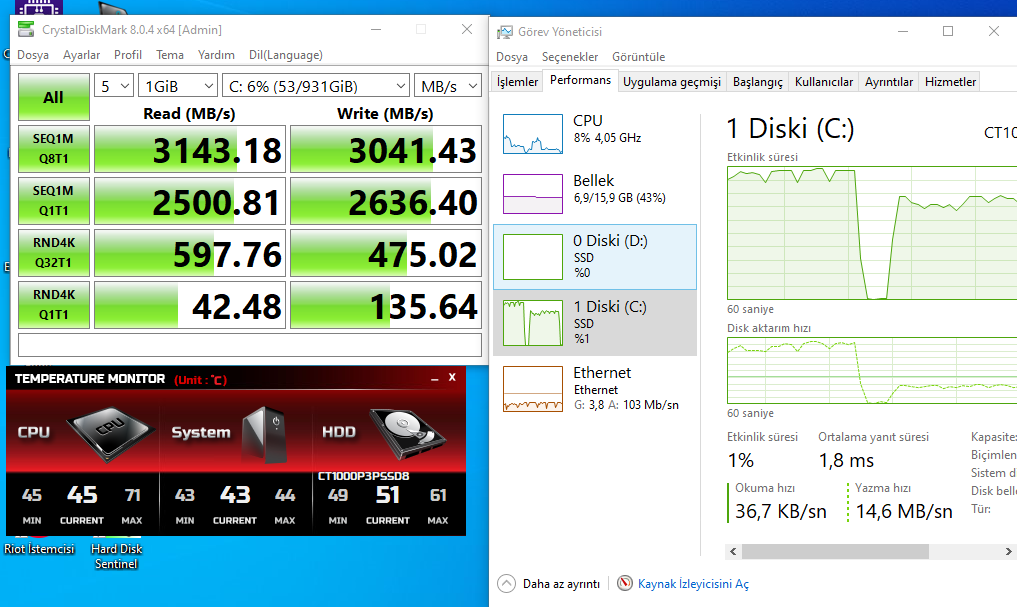Open the Kaynak İzleyicisi Aç link
The image size is (1017, 607).
pyautogui.click(x=693, y=584)
